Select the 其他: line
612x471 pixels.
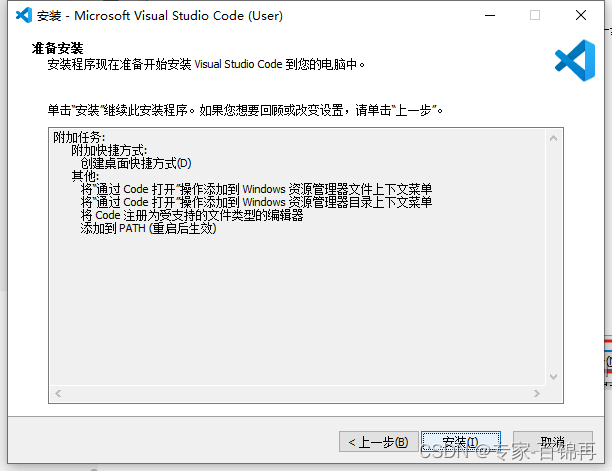tap(85, 176)
